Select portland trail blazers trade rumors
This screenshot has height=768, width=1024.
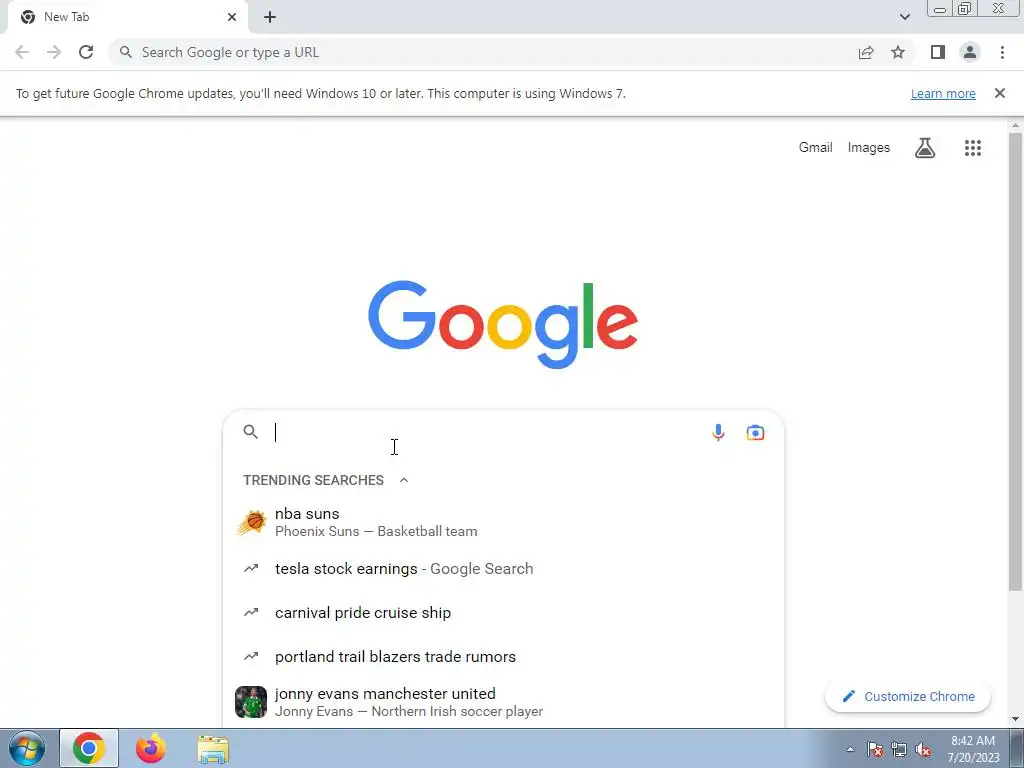(x=503, y=656)
